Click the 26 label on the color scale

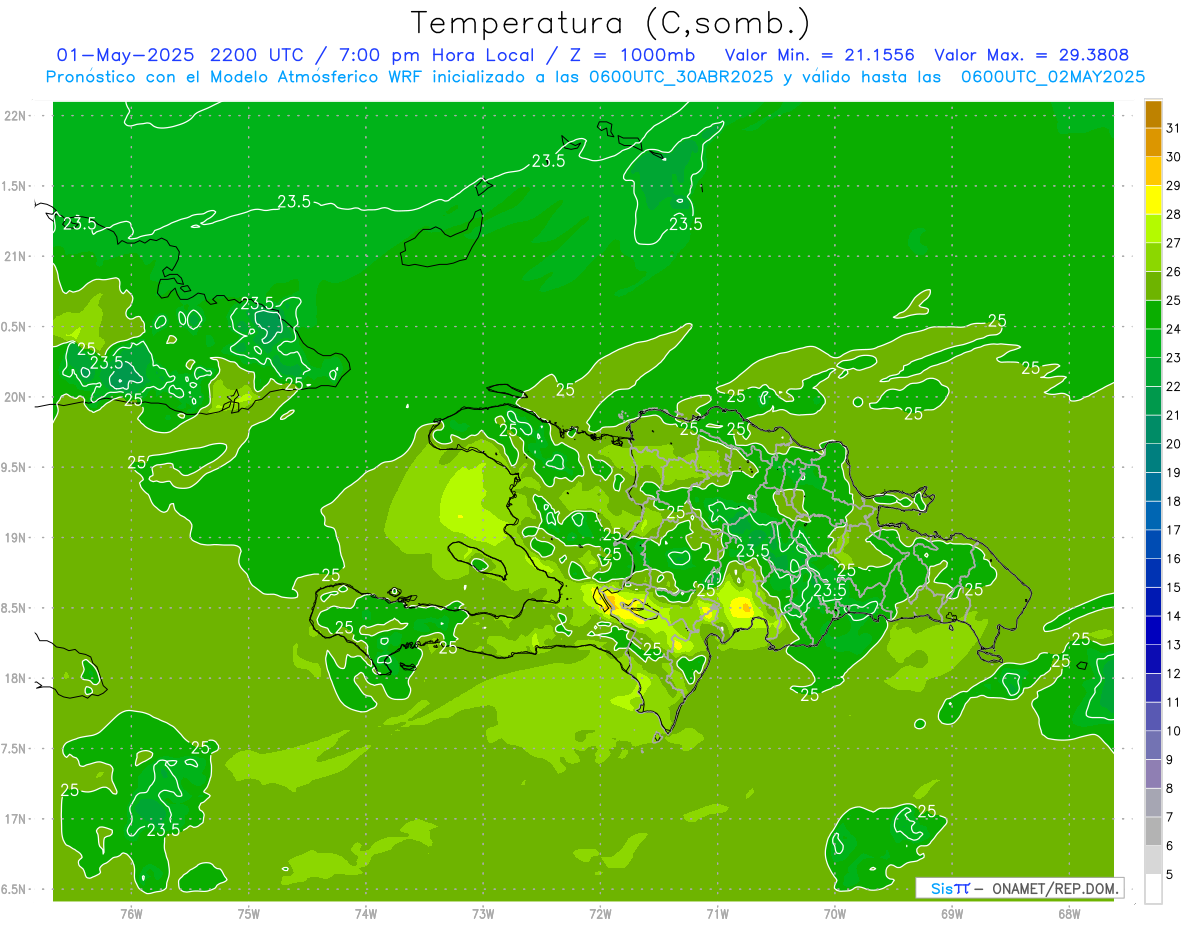[x=1173, y=271]
